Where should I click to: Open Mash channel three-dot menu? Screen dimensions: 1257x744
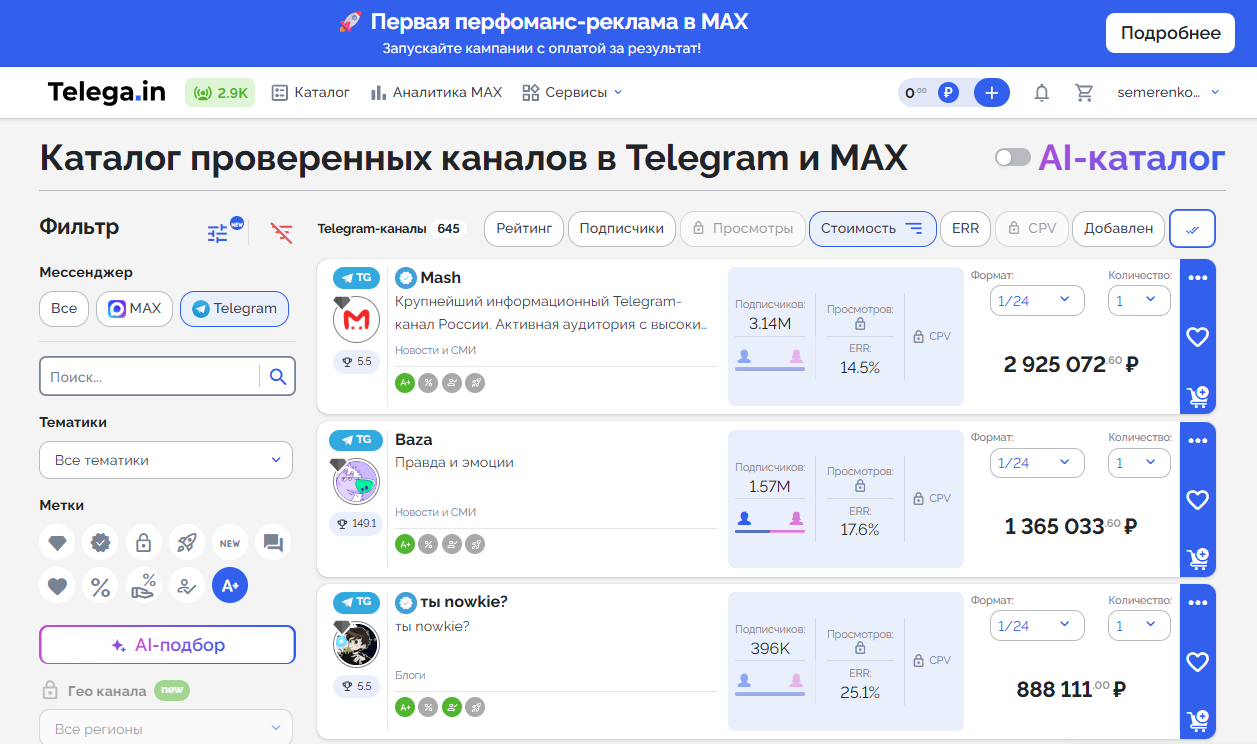point(1197,278)
